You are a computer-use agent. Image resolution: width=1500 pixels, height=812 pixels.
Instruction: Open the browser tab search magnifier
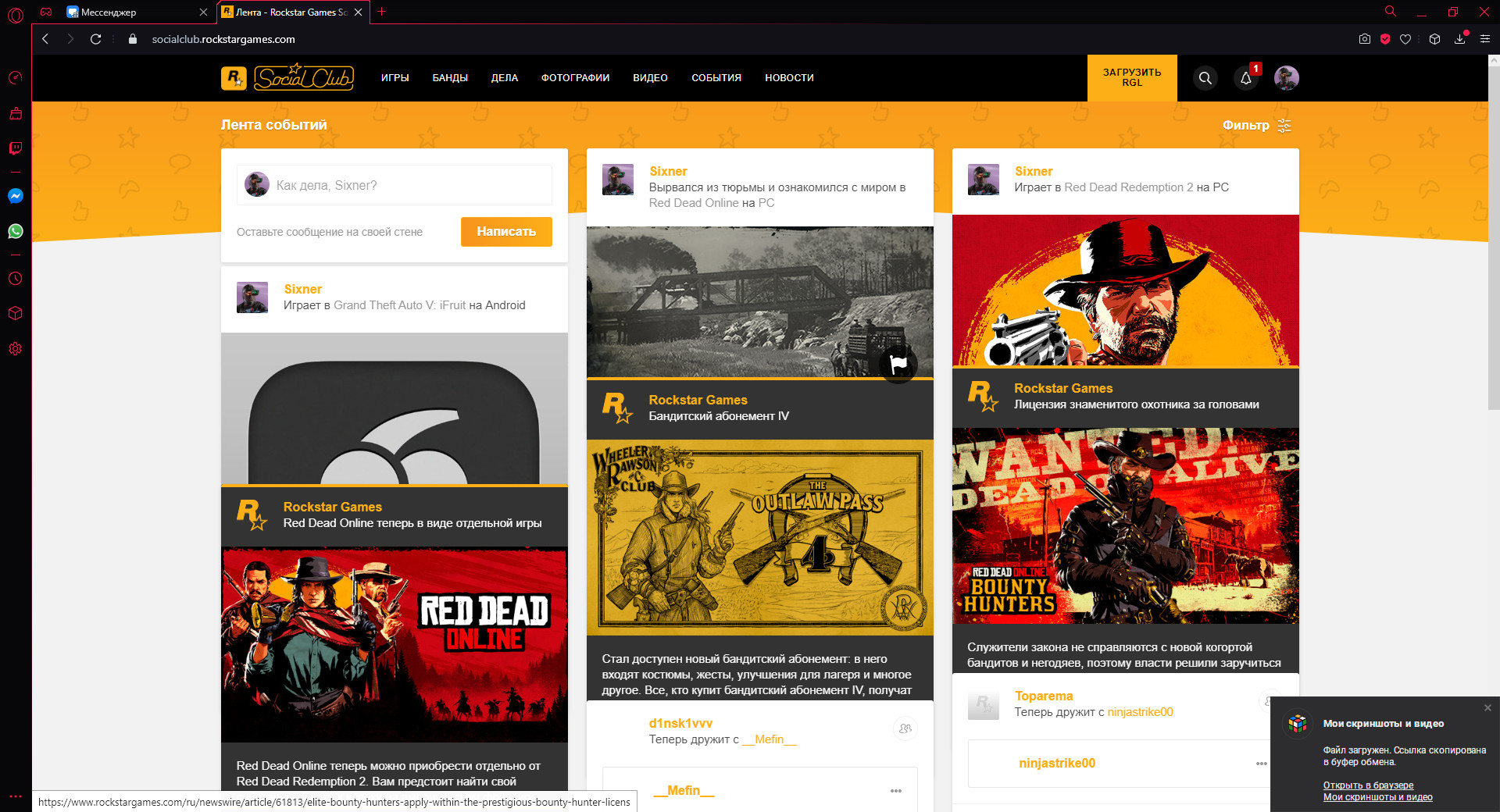(1391, 12)
